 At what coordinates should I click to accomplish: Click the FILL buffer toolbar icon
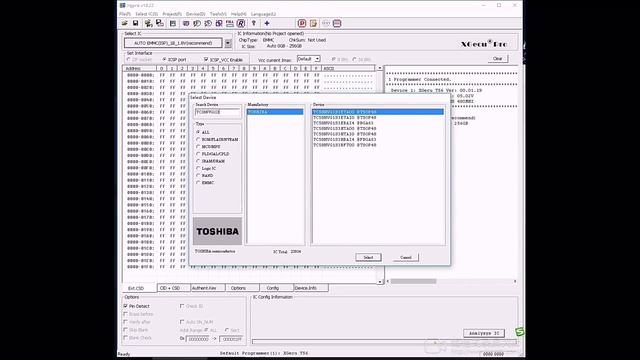pyautogui.click(x=230, y=23)
